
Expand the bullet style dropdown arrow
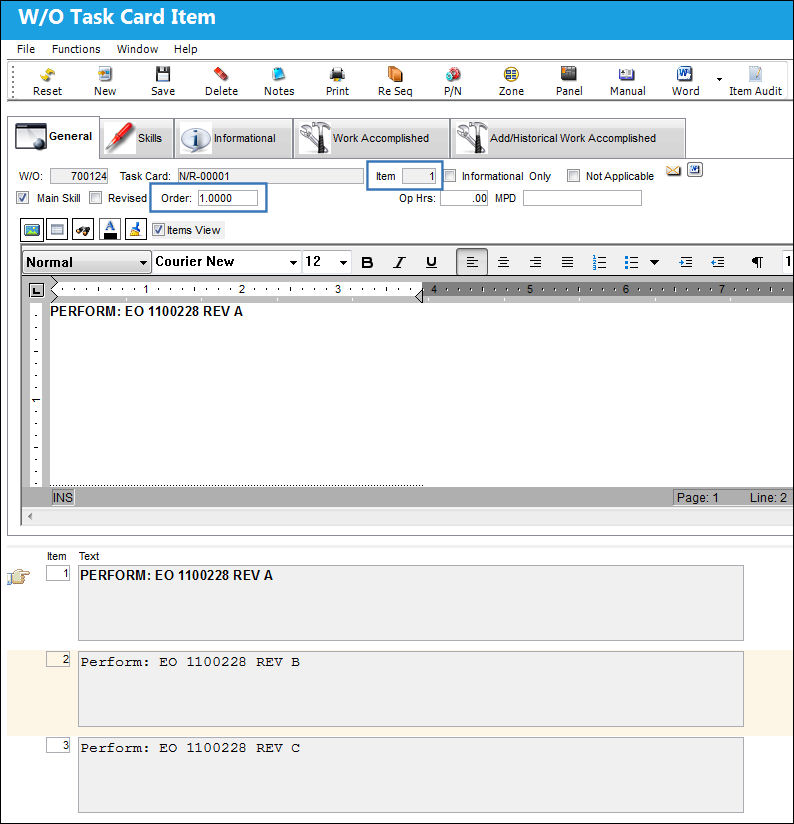(x=655, y=262)
